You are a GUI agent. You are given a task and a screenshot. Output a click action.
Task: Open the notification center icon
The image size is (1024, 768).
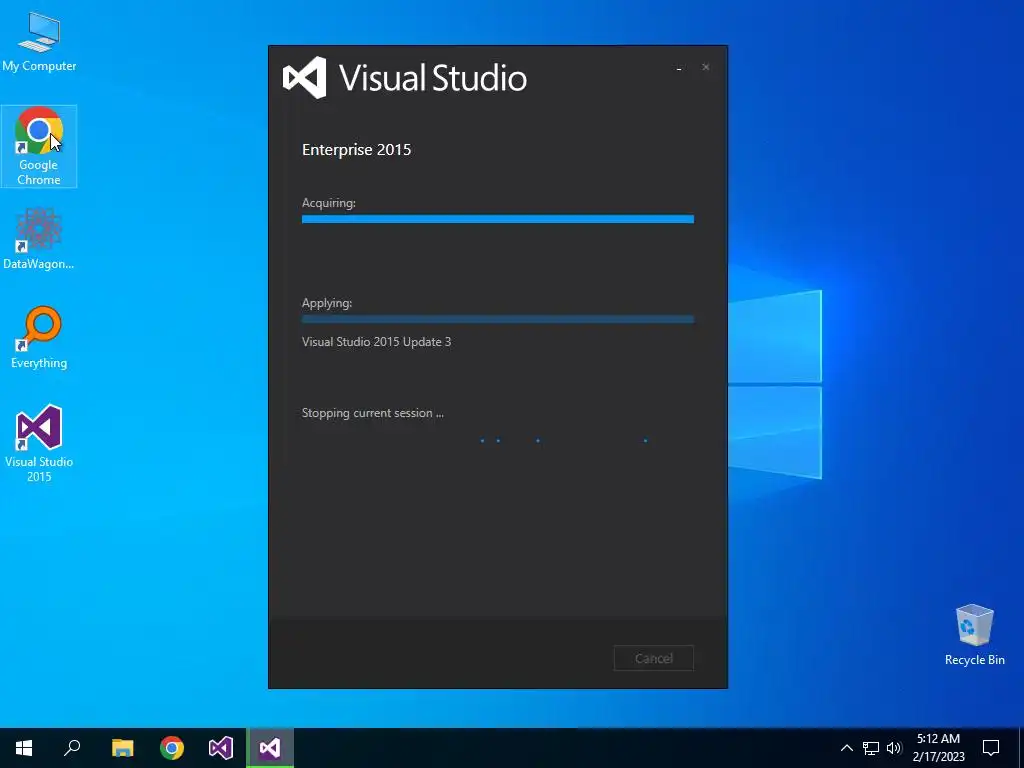point(991,748)
